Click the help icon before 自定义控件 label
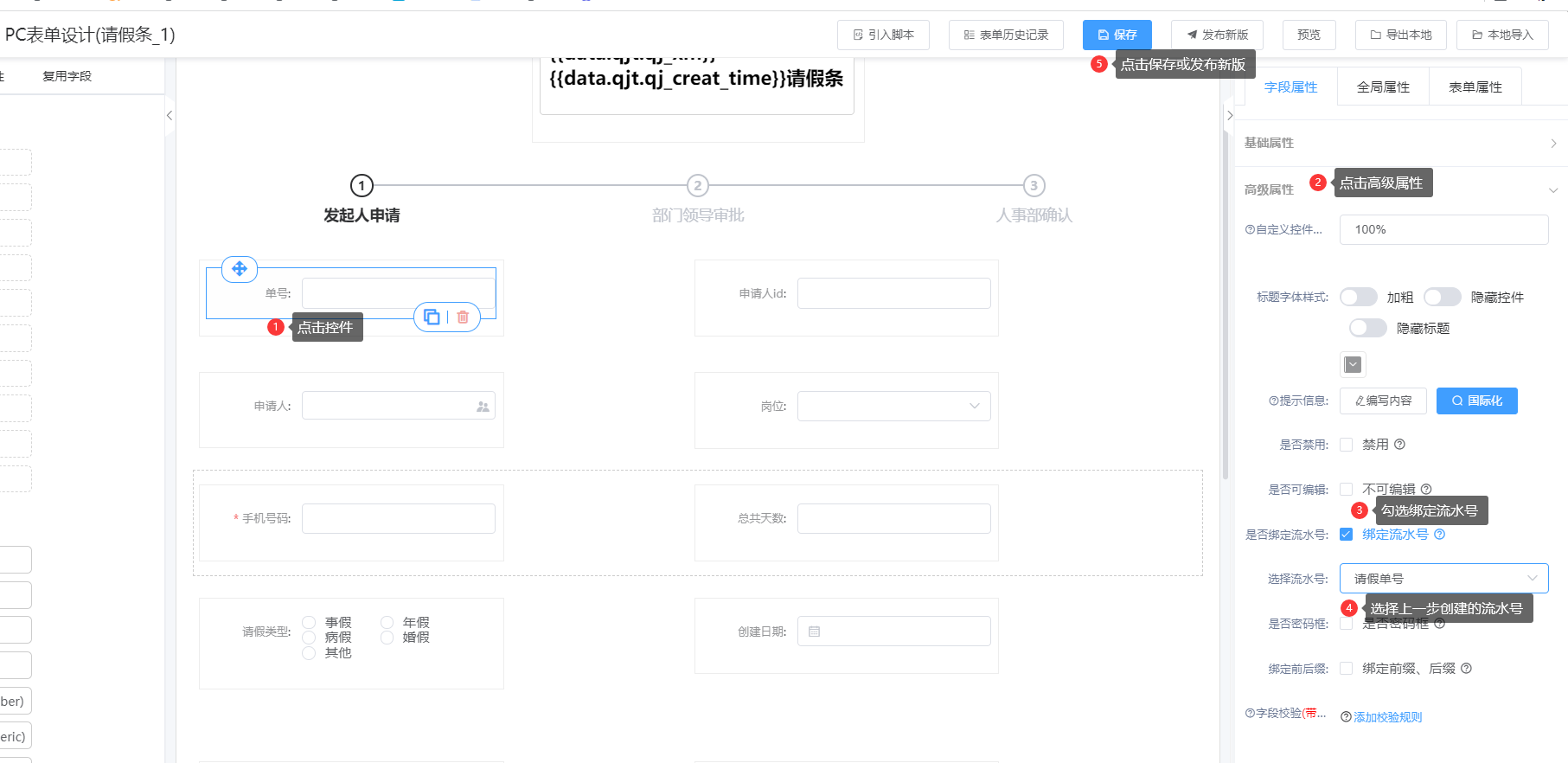The width and height of the screenshot is (1568, 763). (1250, 229)
